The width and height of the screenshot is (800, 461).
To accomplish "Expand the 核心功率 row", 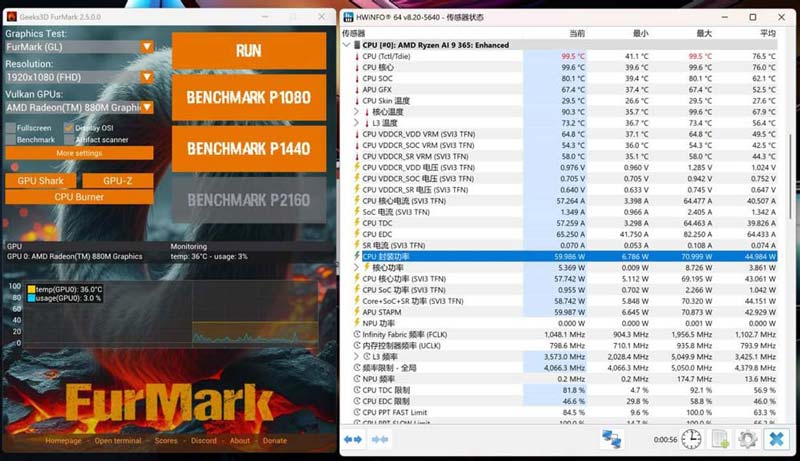I will [357, 267].
